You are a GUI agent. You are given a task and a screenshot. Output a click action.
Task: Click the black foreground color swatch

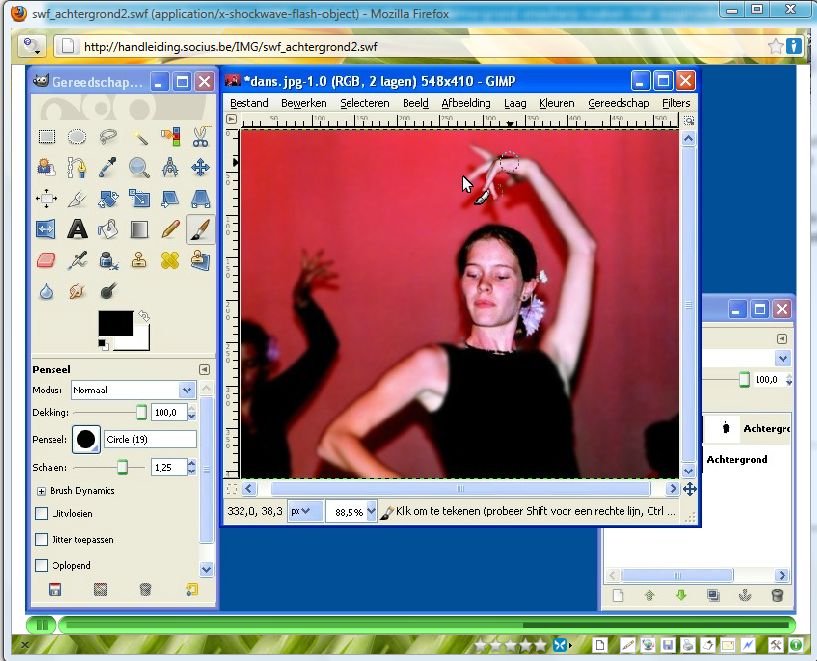115,323
